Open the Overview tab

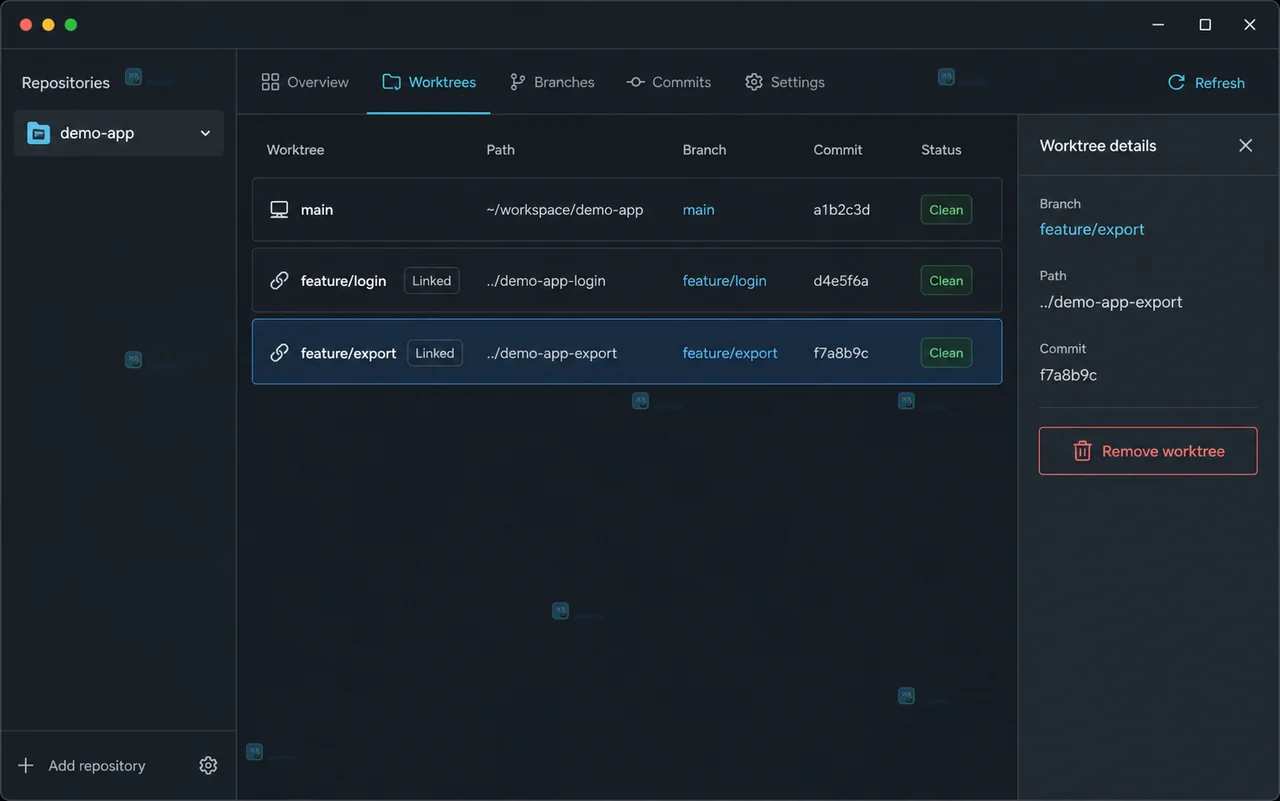click(x=305, y=82)
